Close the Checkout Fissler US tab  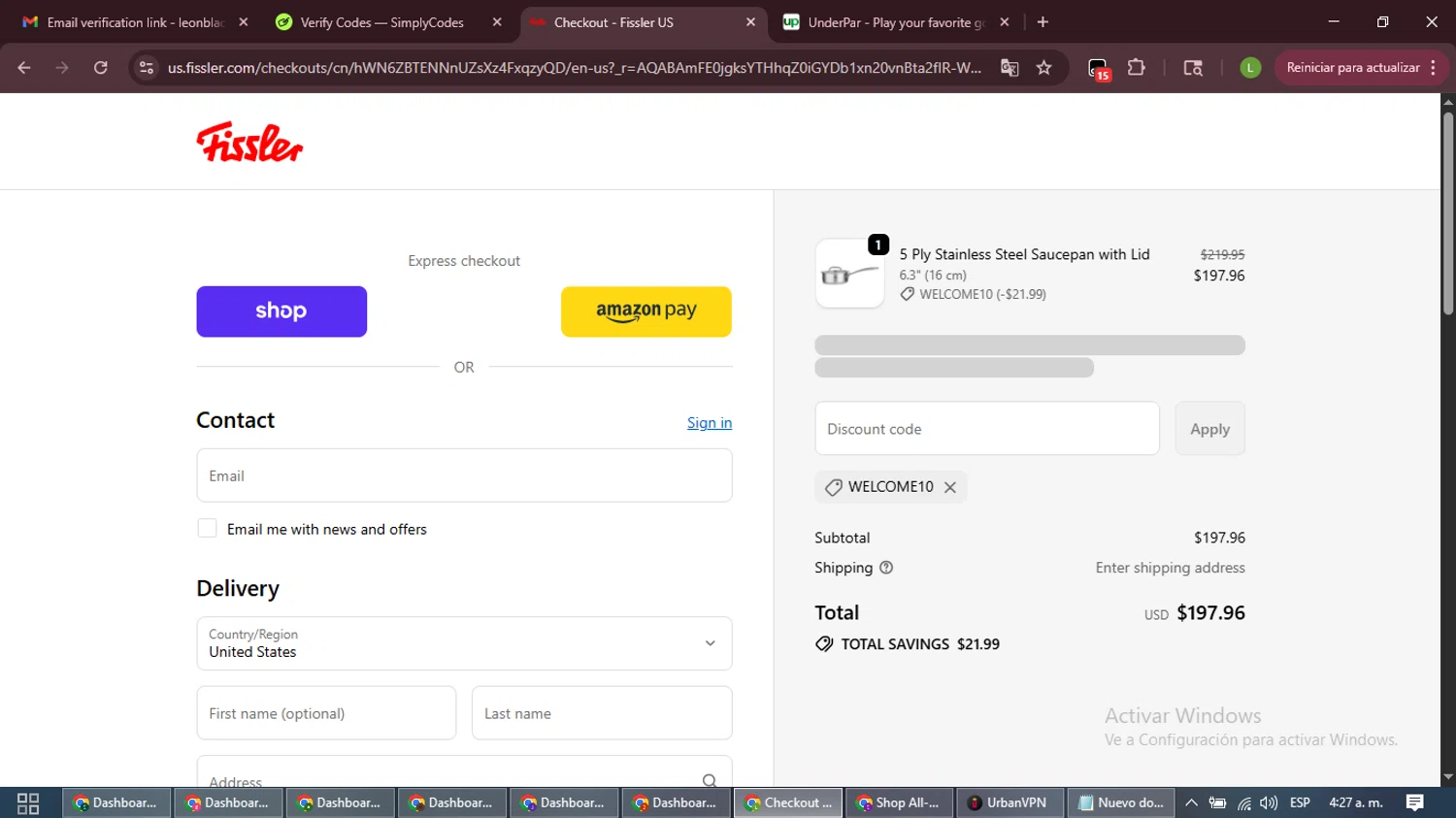tap(750, 22)
